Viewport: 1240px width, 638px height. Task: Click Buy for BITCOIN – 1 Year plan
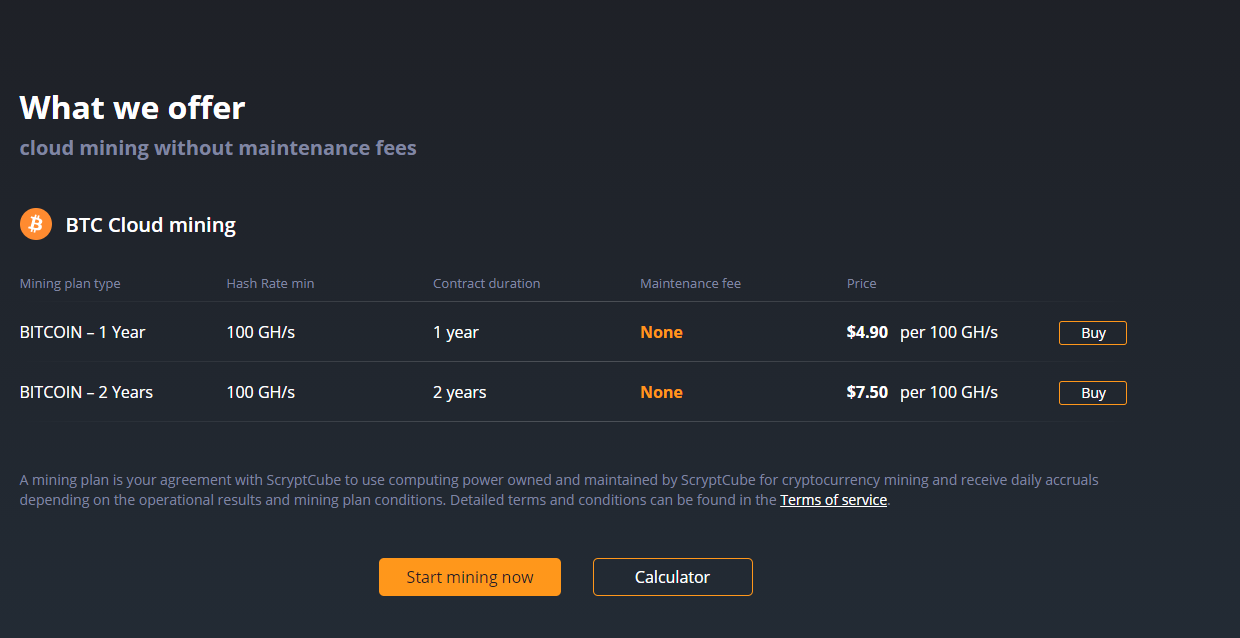(x=1092, y=332)
